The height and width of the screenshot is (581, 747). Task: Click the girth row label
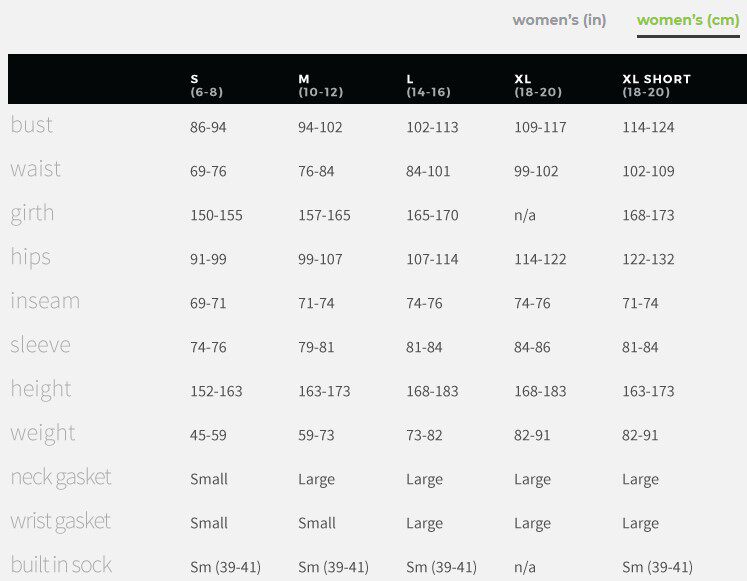click(33, 213)
